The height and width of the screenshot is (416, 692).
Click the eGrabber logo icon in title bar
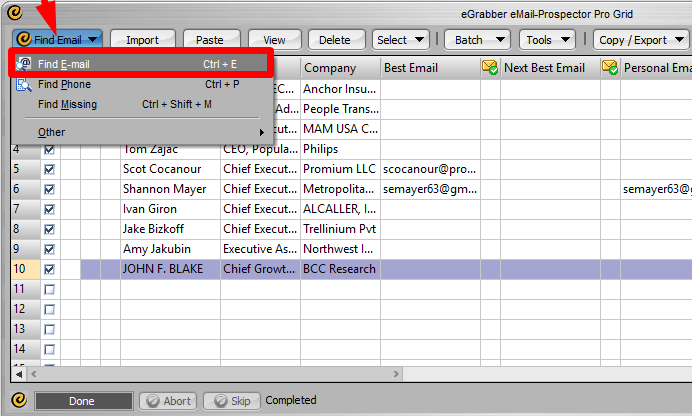click(14, 13)
